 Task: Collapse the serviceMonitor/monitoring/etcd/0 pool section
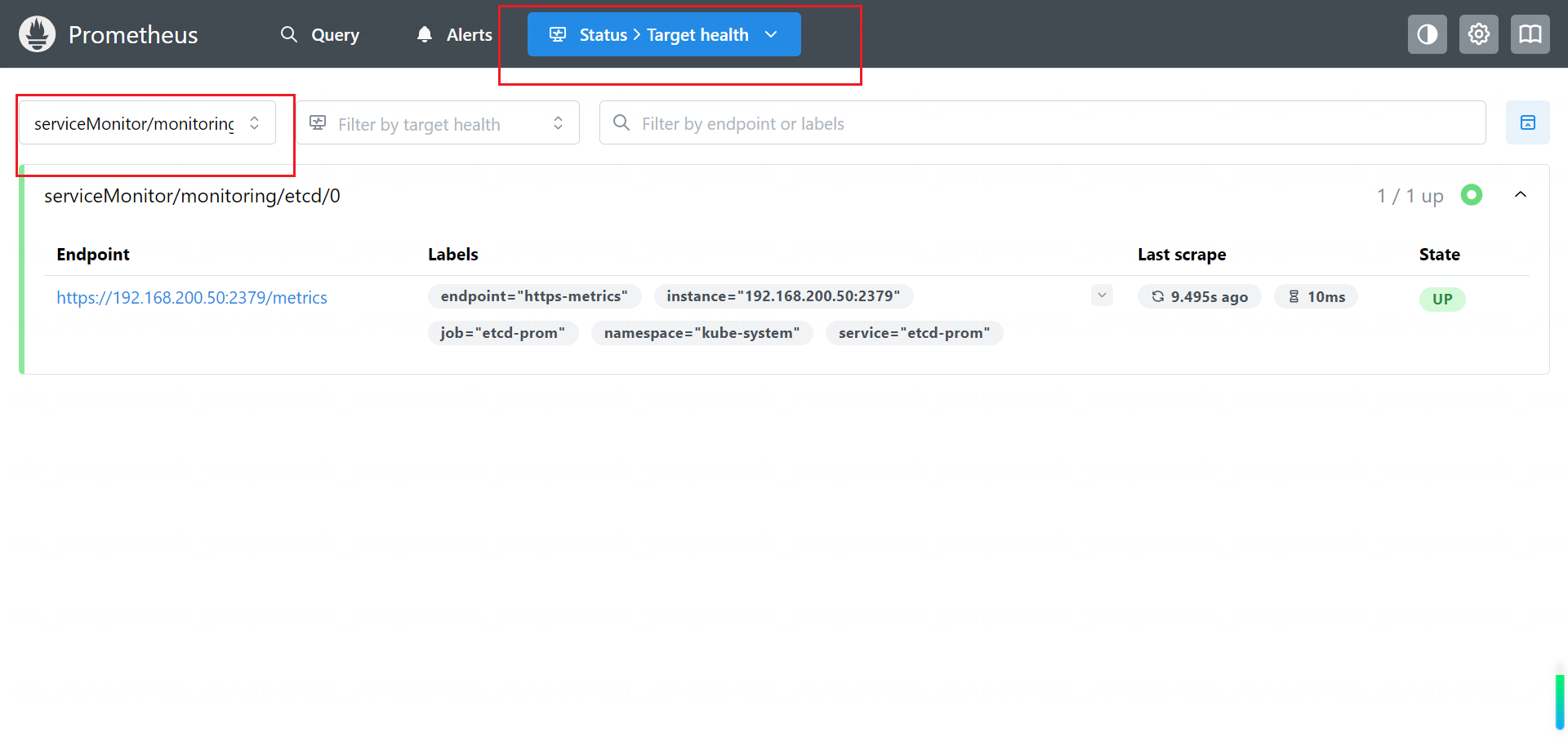[x=1520, y=195]
